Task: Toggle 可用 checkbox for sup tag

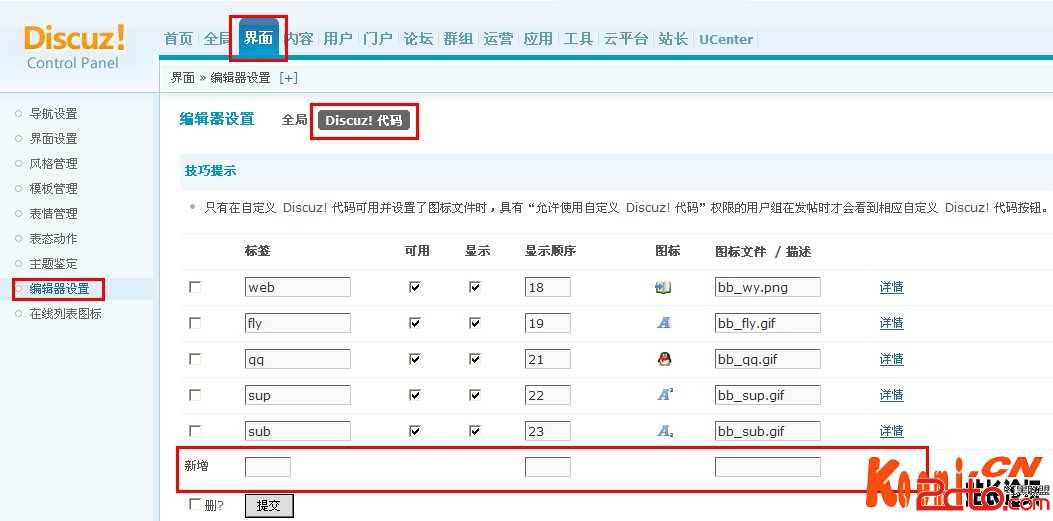Action: coord(414,395)
